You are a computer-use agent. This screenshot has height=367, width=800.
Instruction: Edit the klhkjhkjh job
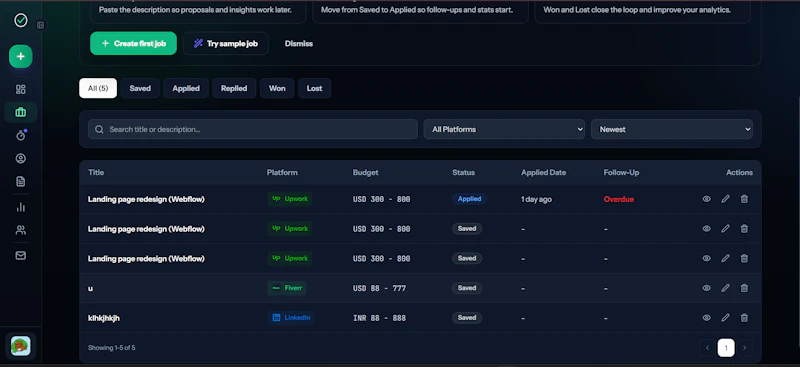point(725,317)
